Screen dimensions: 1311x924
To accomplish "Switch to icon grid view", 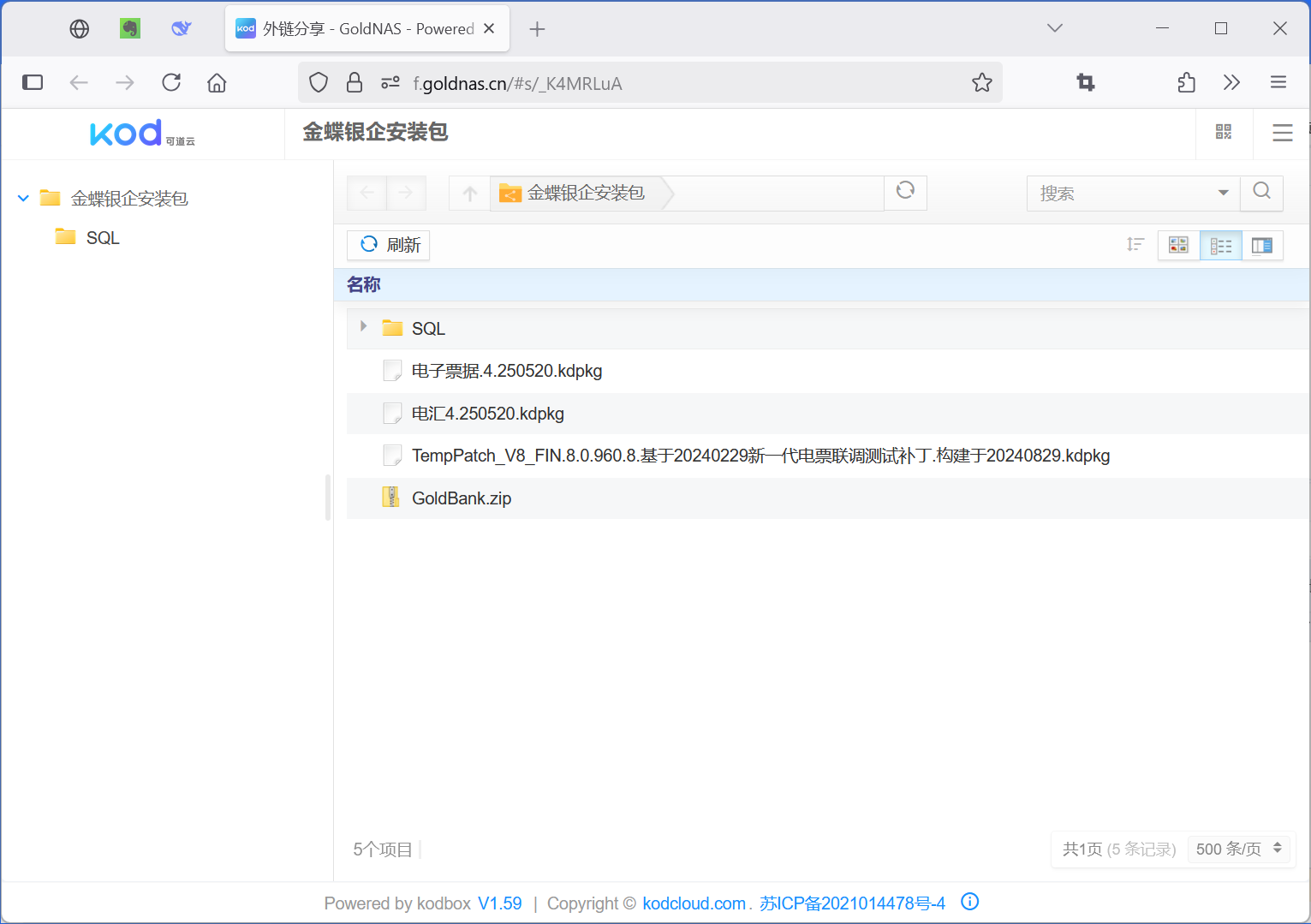I will point(1178,246).
